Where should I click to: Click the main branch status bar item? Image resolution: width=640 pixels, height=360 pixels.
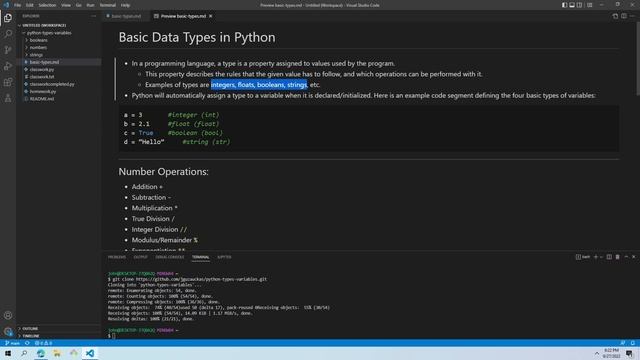12,343
